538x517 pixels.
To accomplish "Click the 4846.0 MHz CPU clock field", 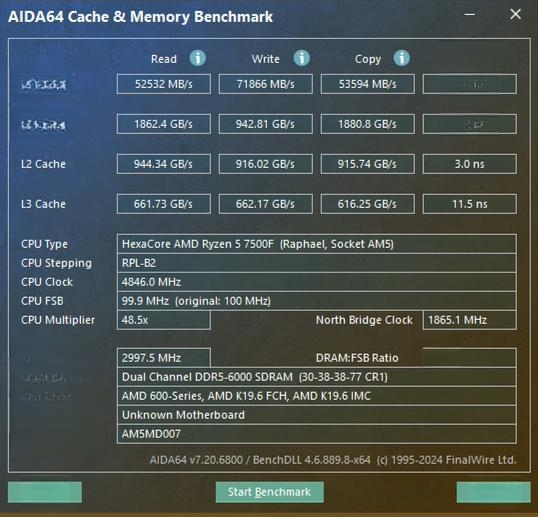I will click(x=317, y=282).
